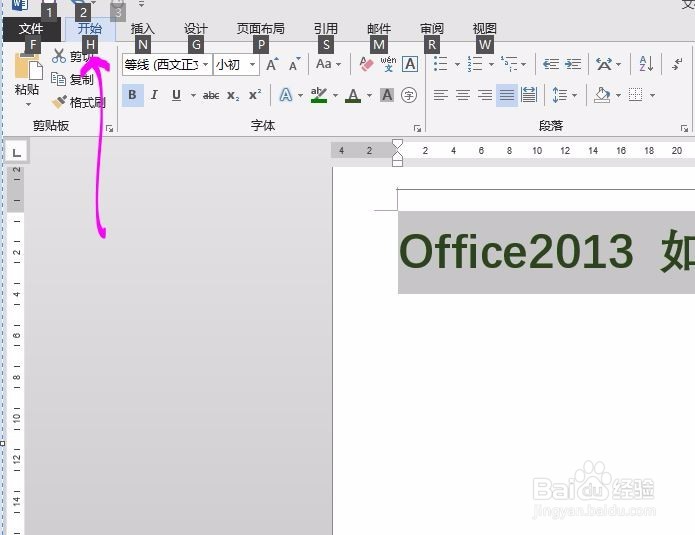
Task: Activate the 格式刷 format painter
Action: (78, 102)
